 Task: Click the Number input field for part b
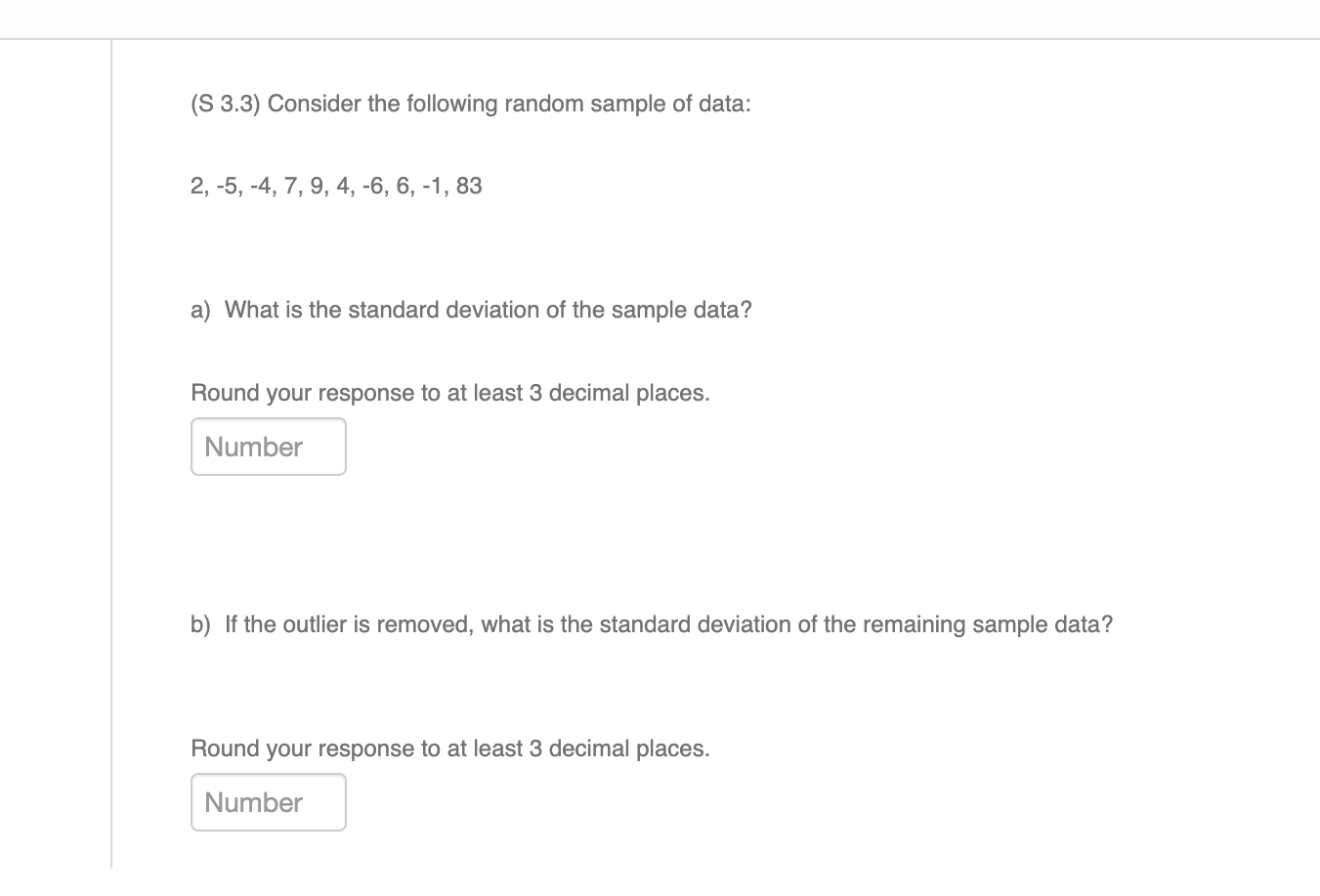point(268,801)
